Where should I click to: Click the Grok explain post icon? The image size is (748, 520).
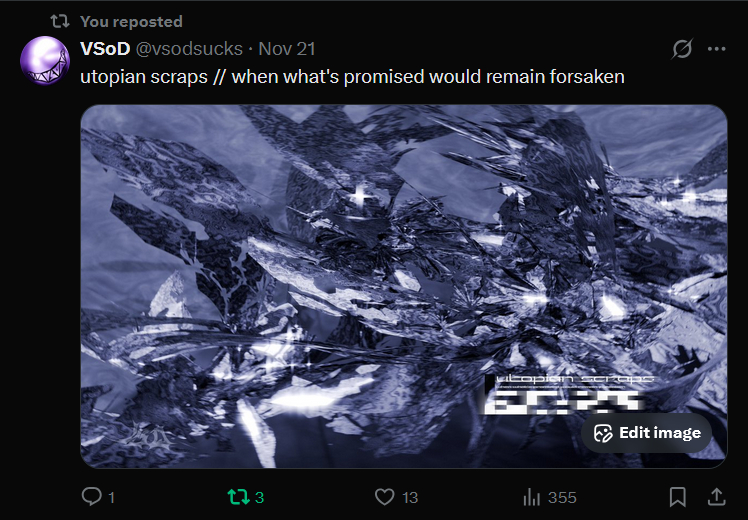click(682, 49)
